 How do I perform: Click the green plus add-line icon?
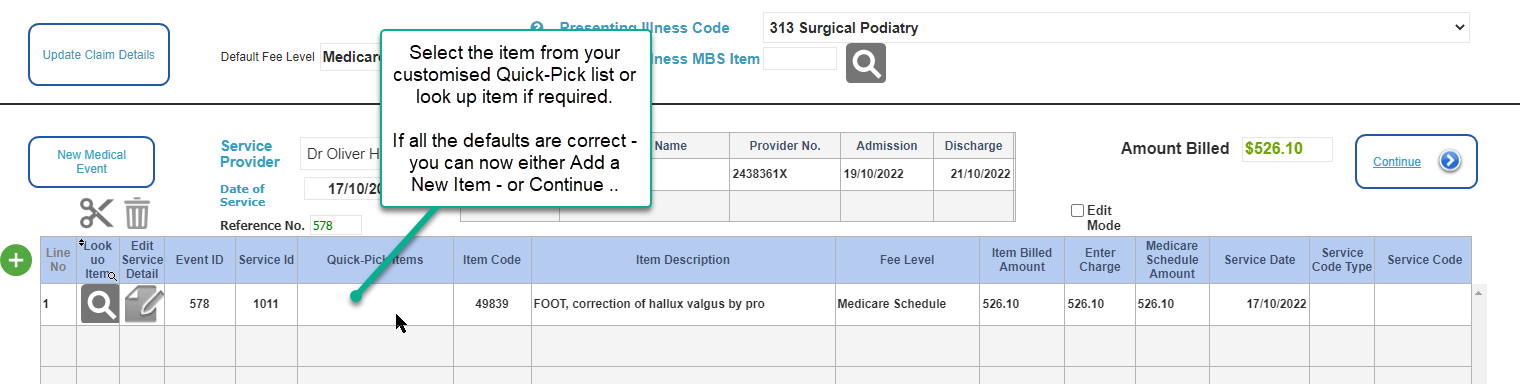tap(16, 260)
